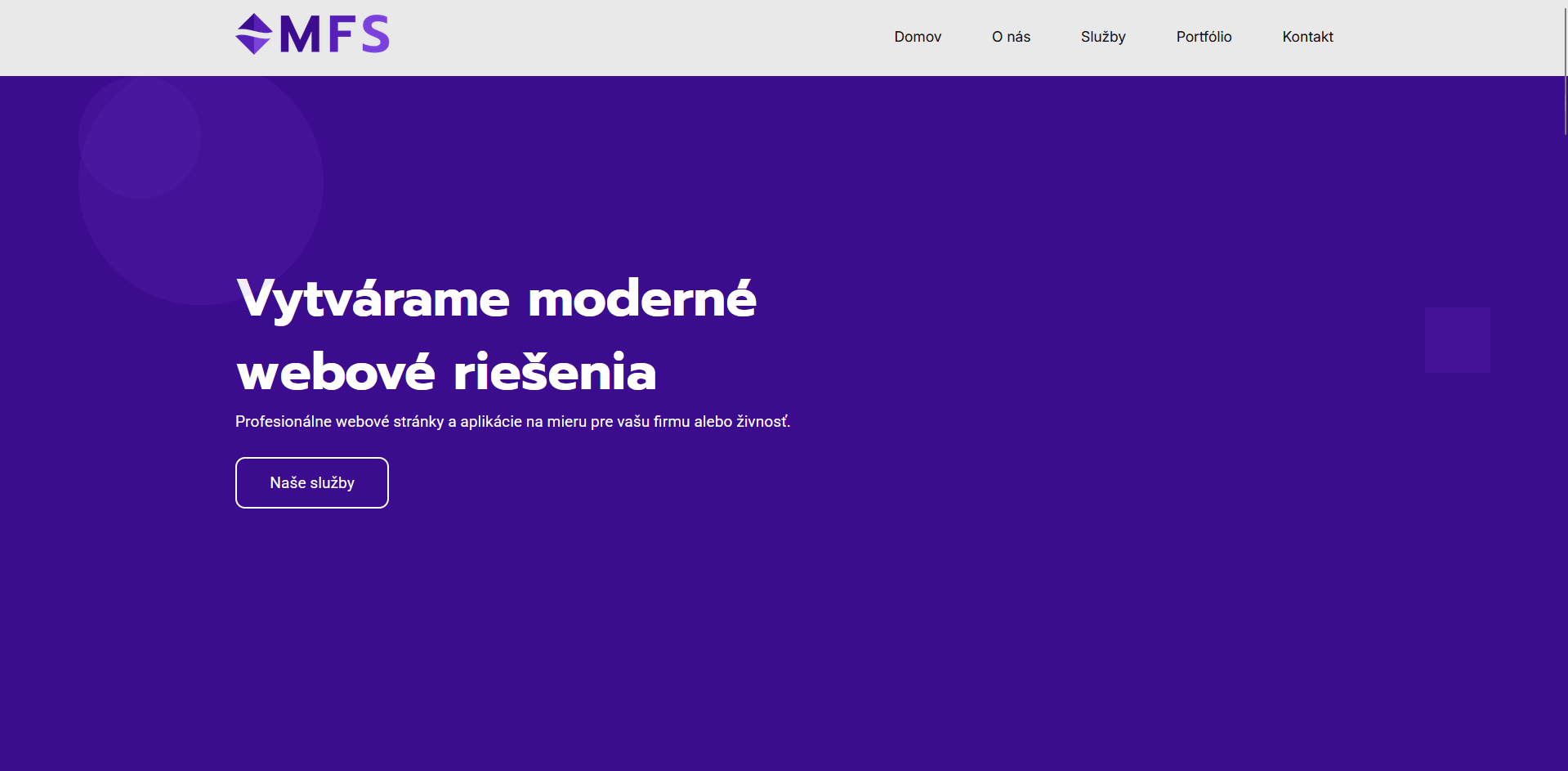Image resolution: width=1568 pixels, height=771 pixels.
Task: Click the decorative square on the right side
Action: pyautogui.click(x=1457, y=340)
